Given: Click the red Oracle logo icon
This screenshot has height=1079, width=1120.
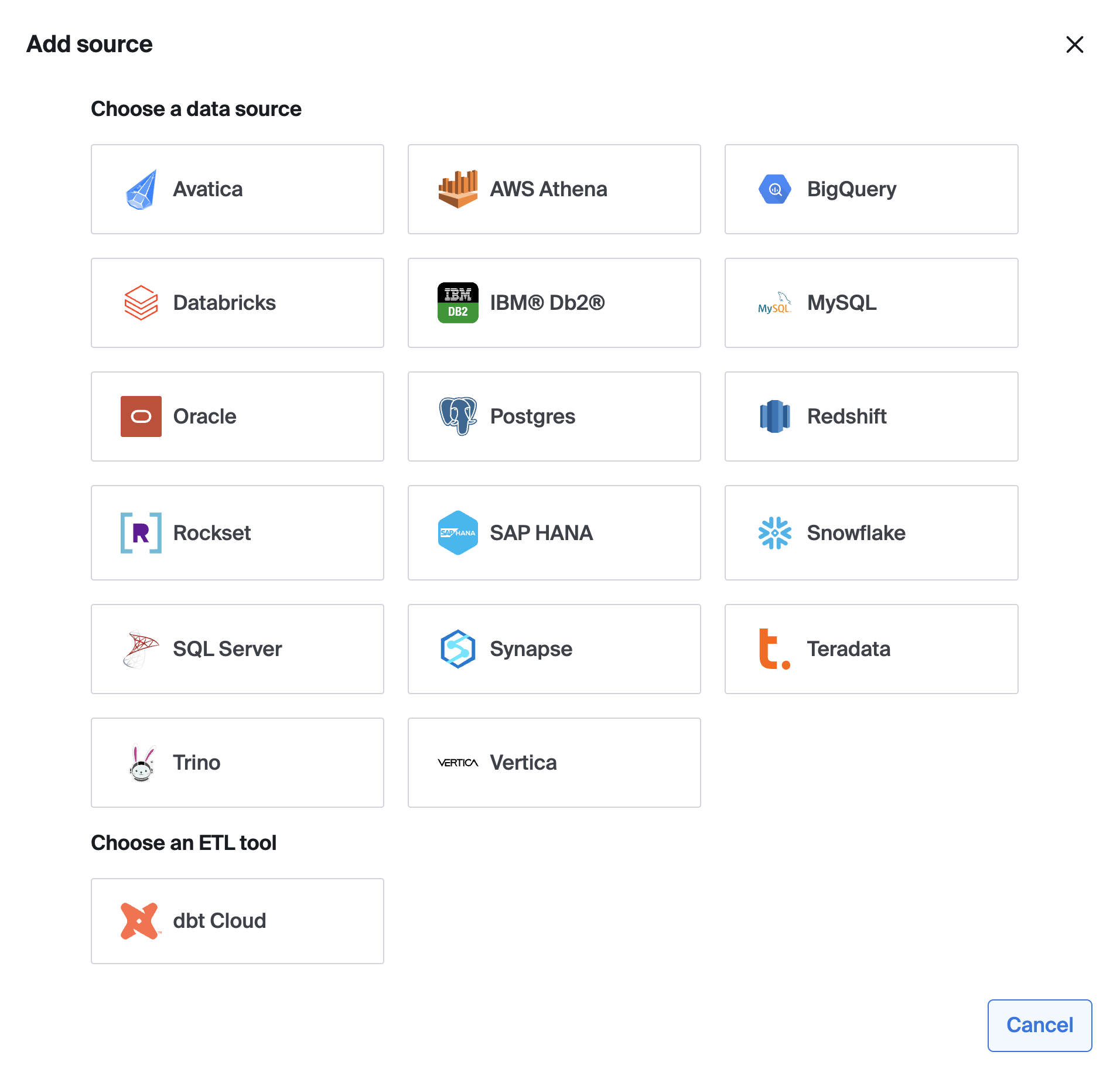Looking at the screenshot, I should pos(141,416).
